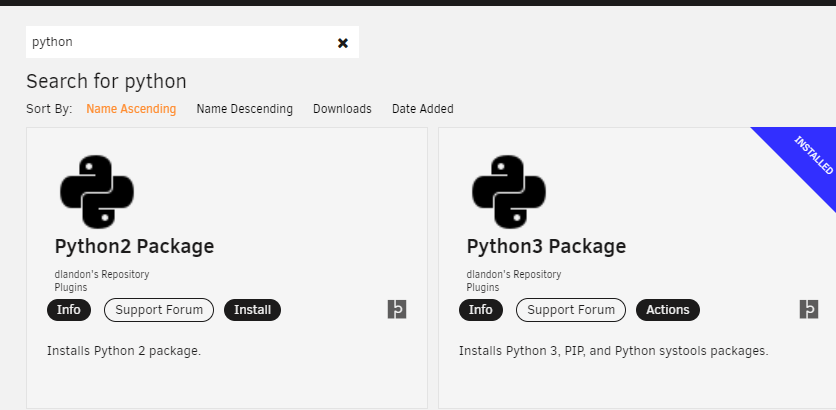Click the Python3 Package title
Viewport: 836px width, 410px height.
pyautogui.click(x=546, y=246)
